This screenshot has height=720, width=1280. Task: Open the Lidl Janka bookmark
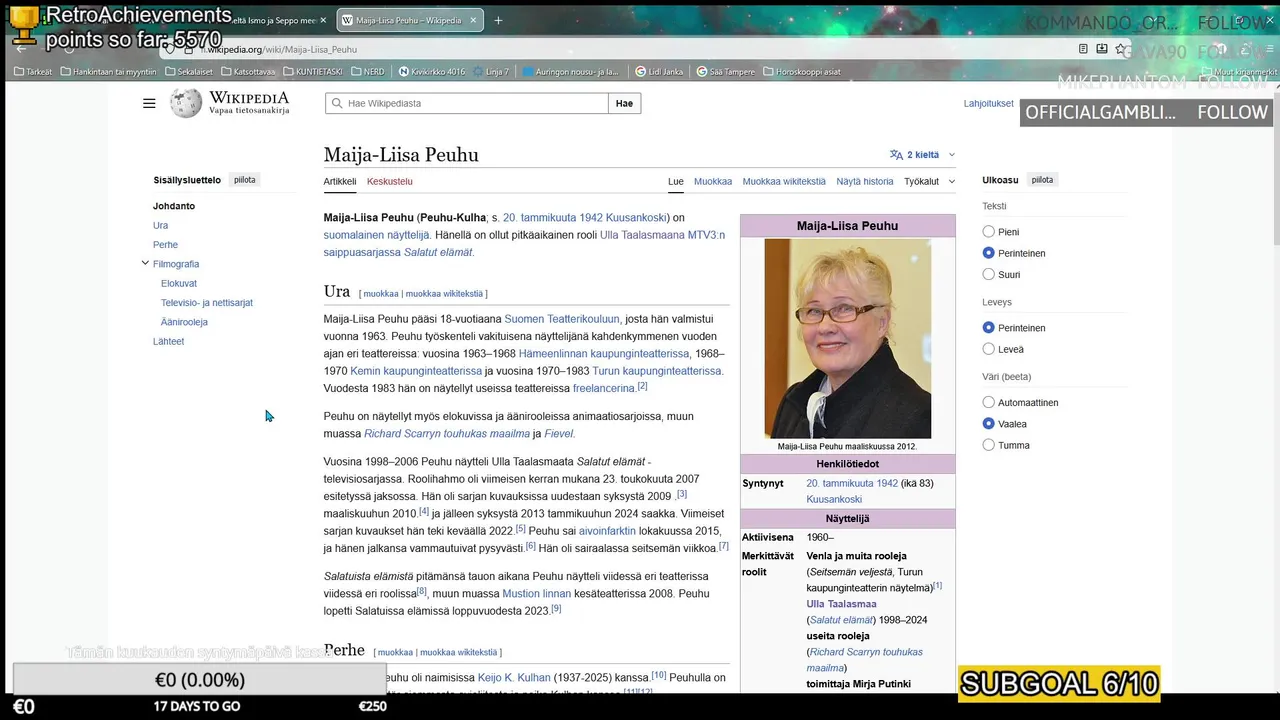tap(659, 71)
